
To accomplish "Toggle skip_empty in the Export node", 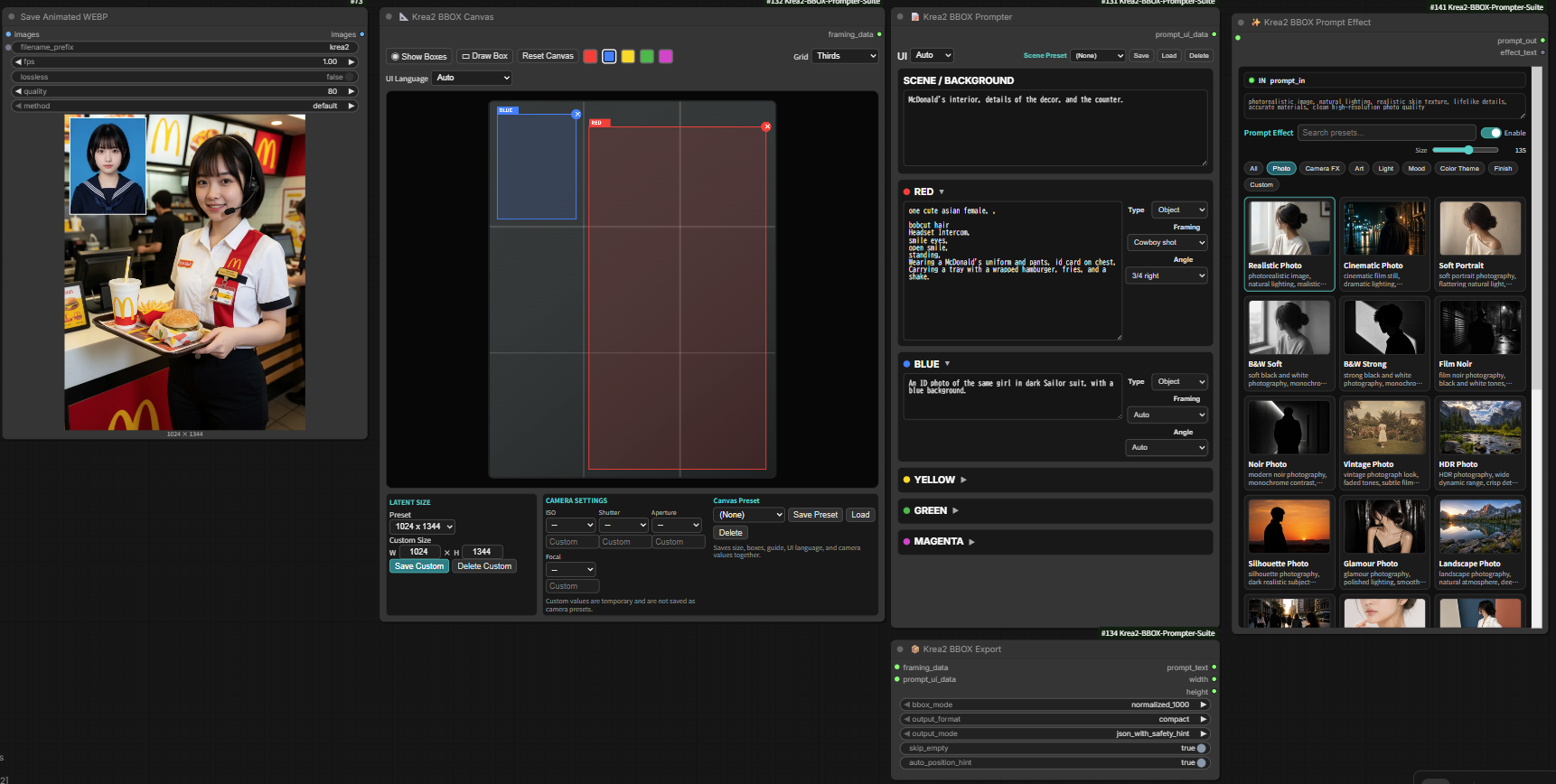I will click(1201, 748).
